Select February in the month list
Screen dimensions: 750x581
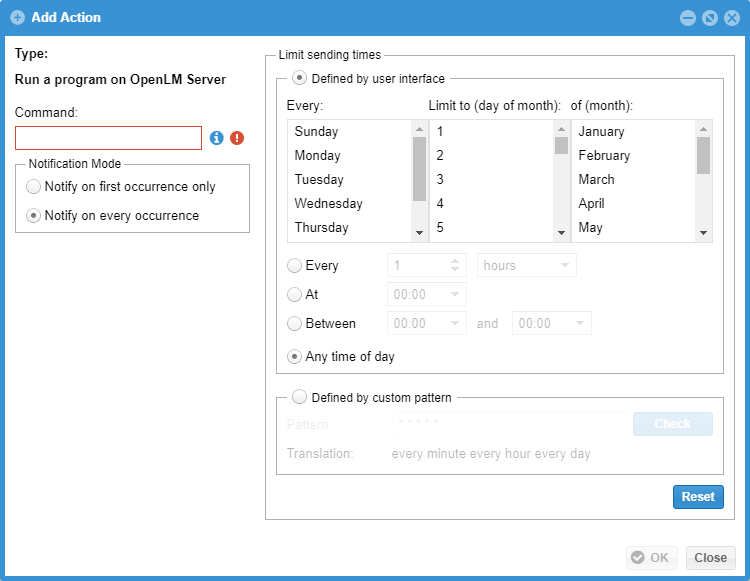click(604, 156)
